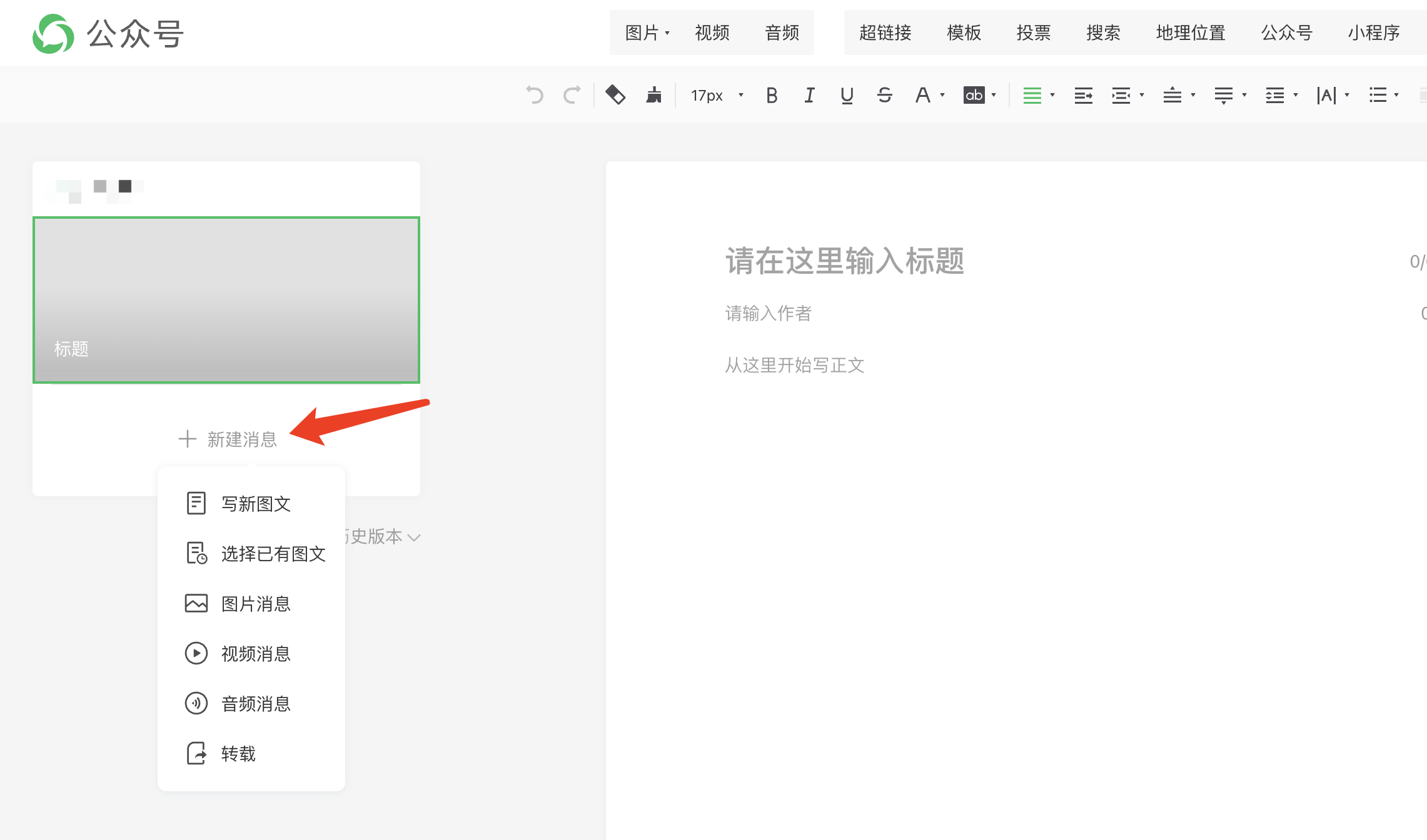Screen dimensions: 1427x840
Task: Toggle underline formatting
Action: coord(847,95)
